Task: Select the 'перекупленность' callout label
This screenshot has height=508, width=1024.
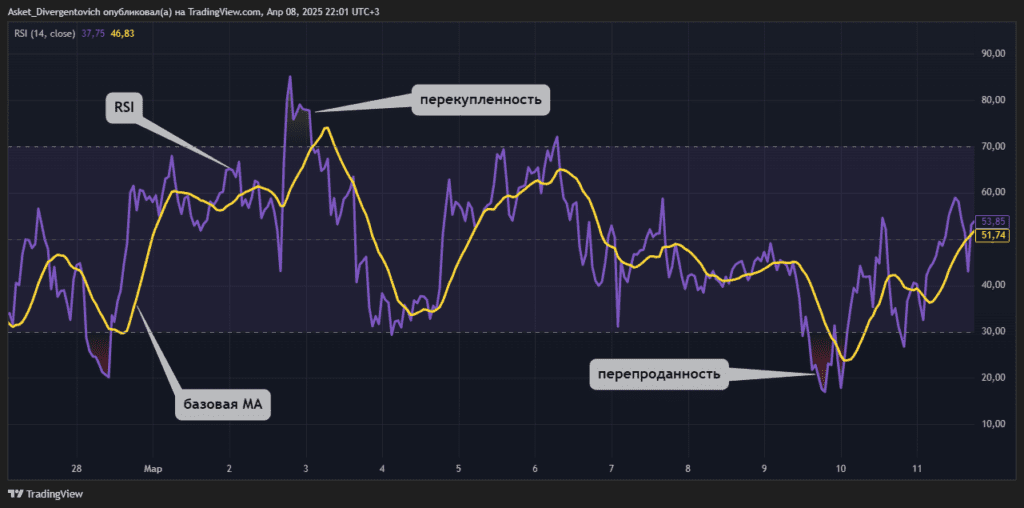Action: pos(480,100)
